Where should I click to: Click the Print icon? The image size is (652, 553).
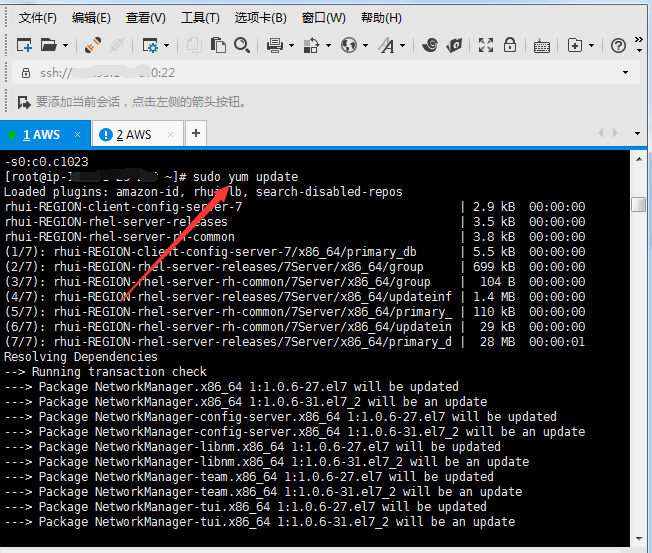click(275, 45)
